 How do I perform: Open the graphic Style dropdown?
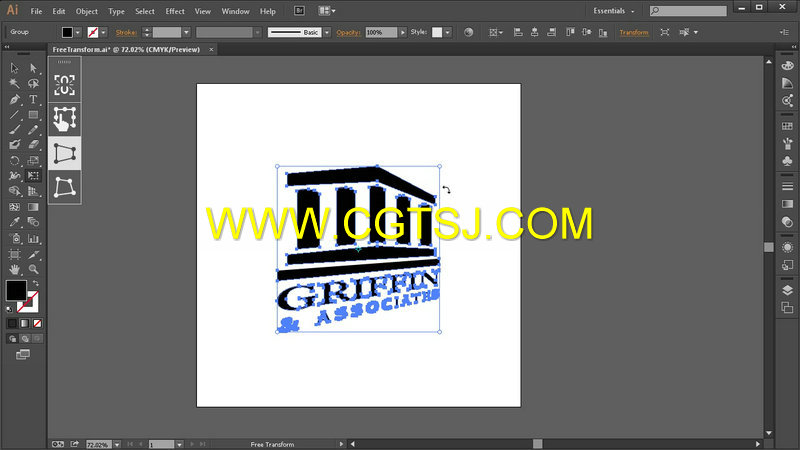click(x=447, y=32)
